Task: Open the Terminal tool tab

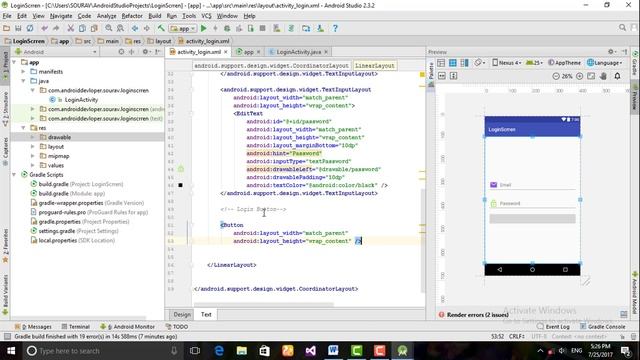Action: [x=76, y=327]
